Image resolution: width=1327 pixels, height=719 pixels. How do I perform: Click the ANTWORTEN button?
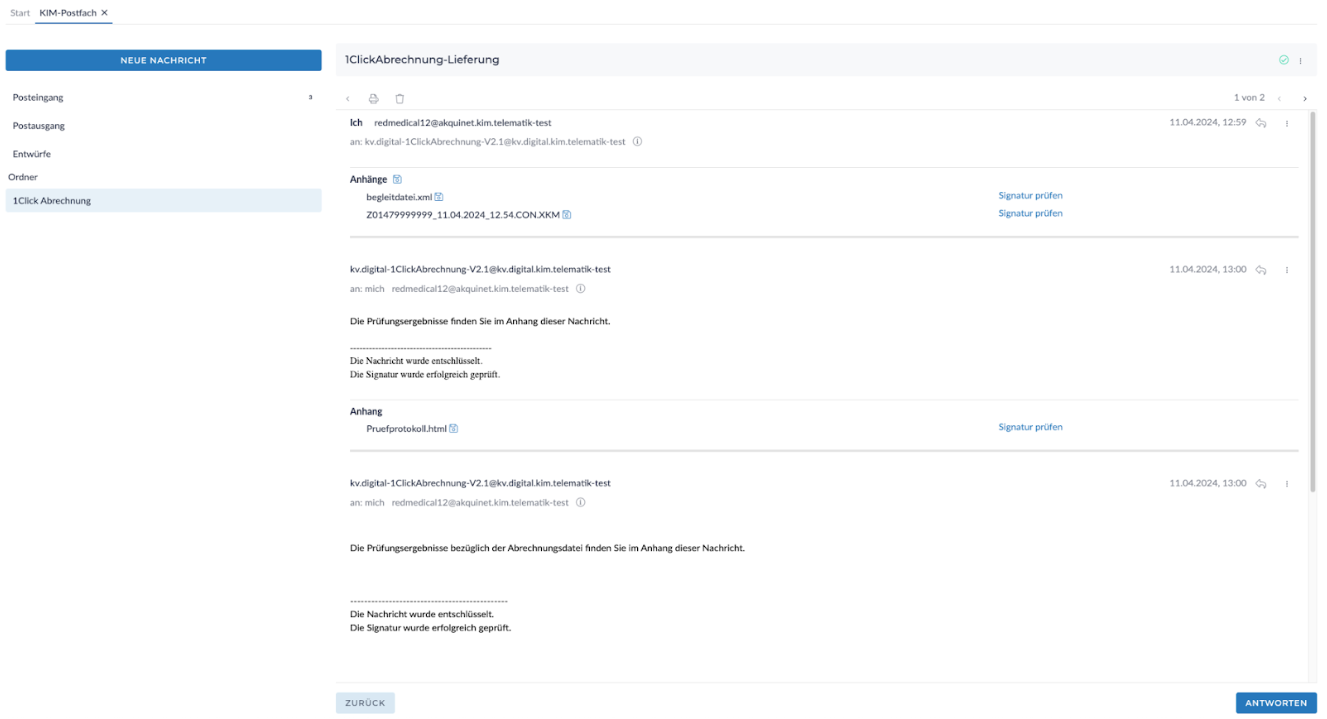(1276, 703)
